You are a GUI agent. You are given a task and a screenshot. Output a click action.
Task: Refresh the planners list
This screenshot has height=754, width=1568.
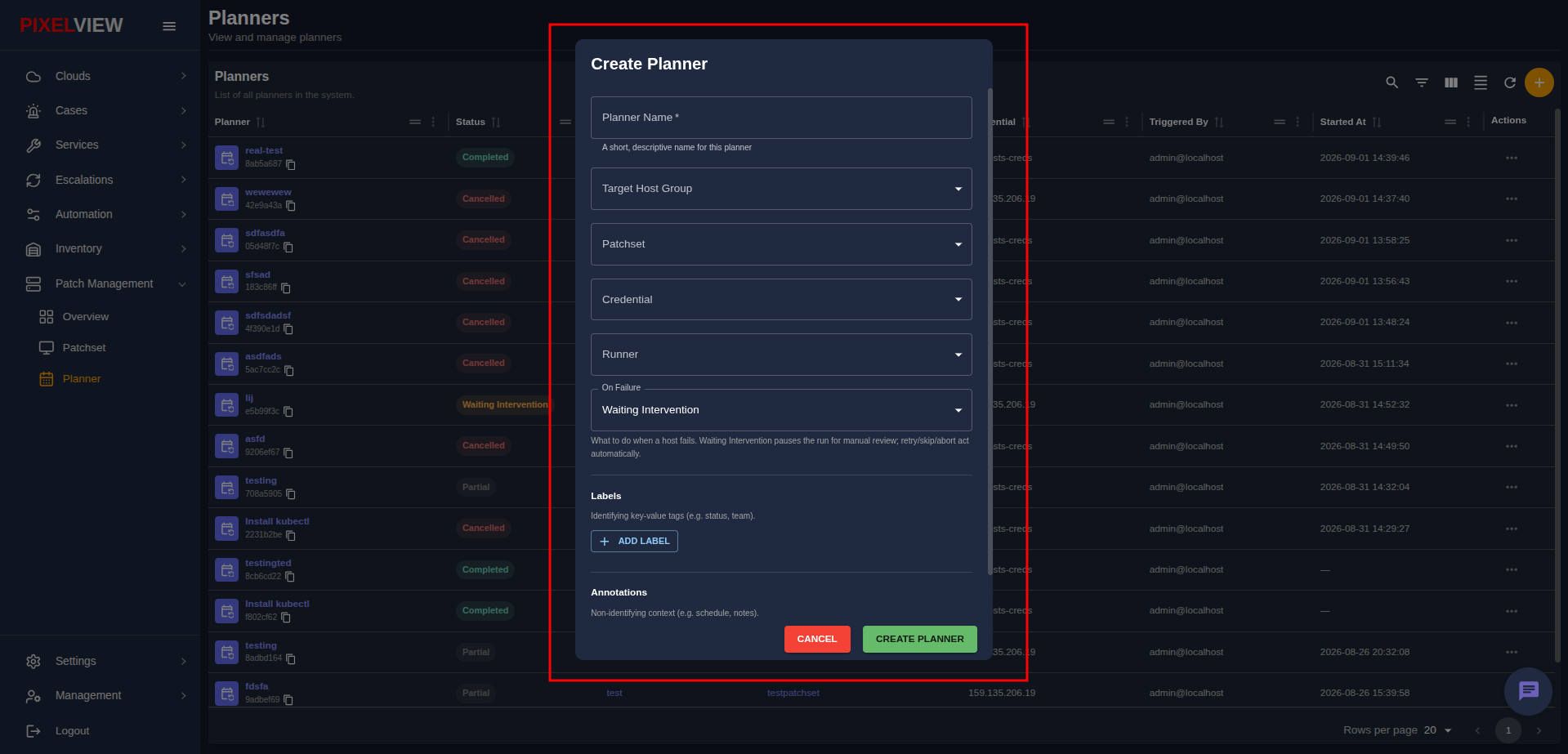tap(1510, 83)
